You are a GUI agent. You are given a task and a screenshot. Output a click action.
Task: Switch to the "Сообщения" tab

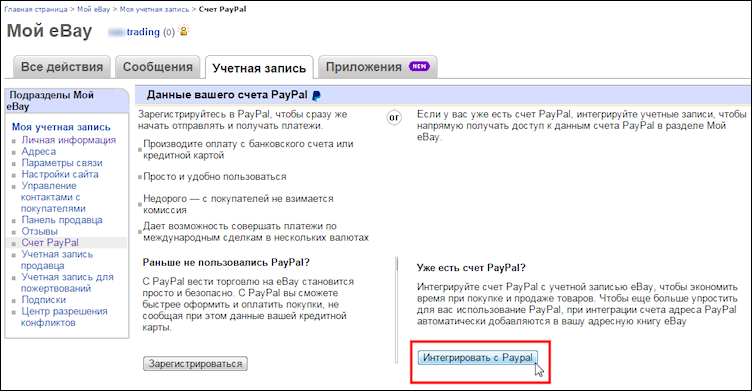(157, 67)
